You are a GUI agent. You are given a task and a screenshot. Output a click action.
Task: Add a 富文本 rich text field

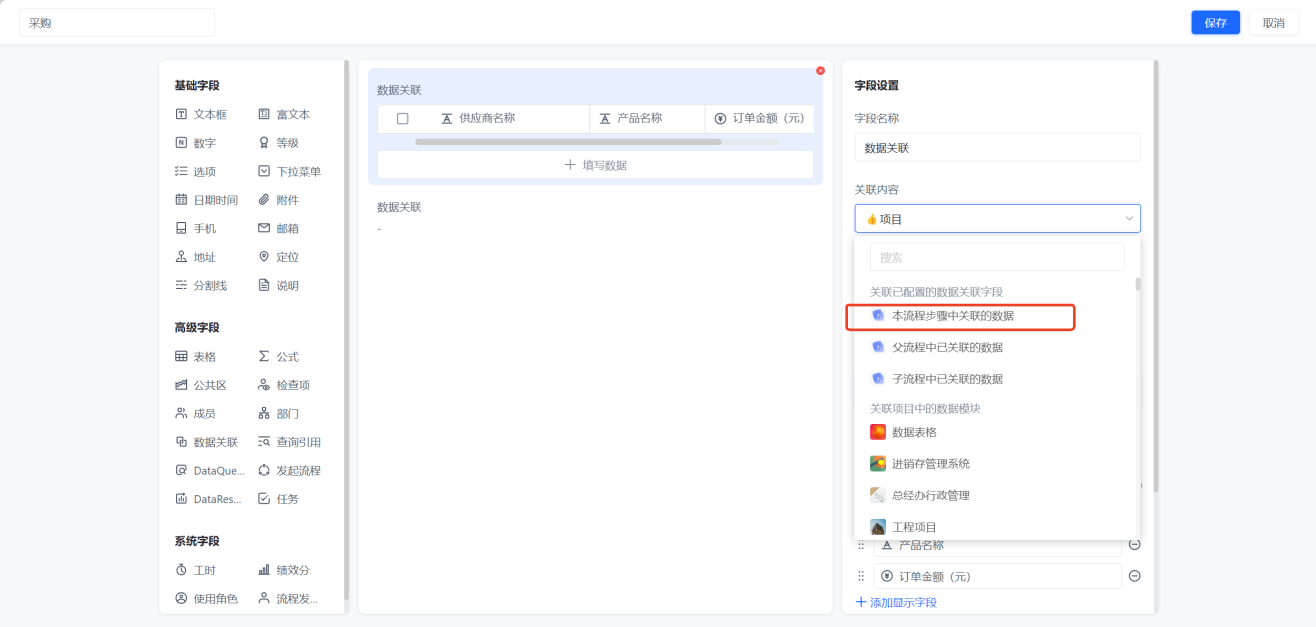(285, 115)
